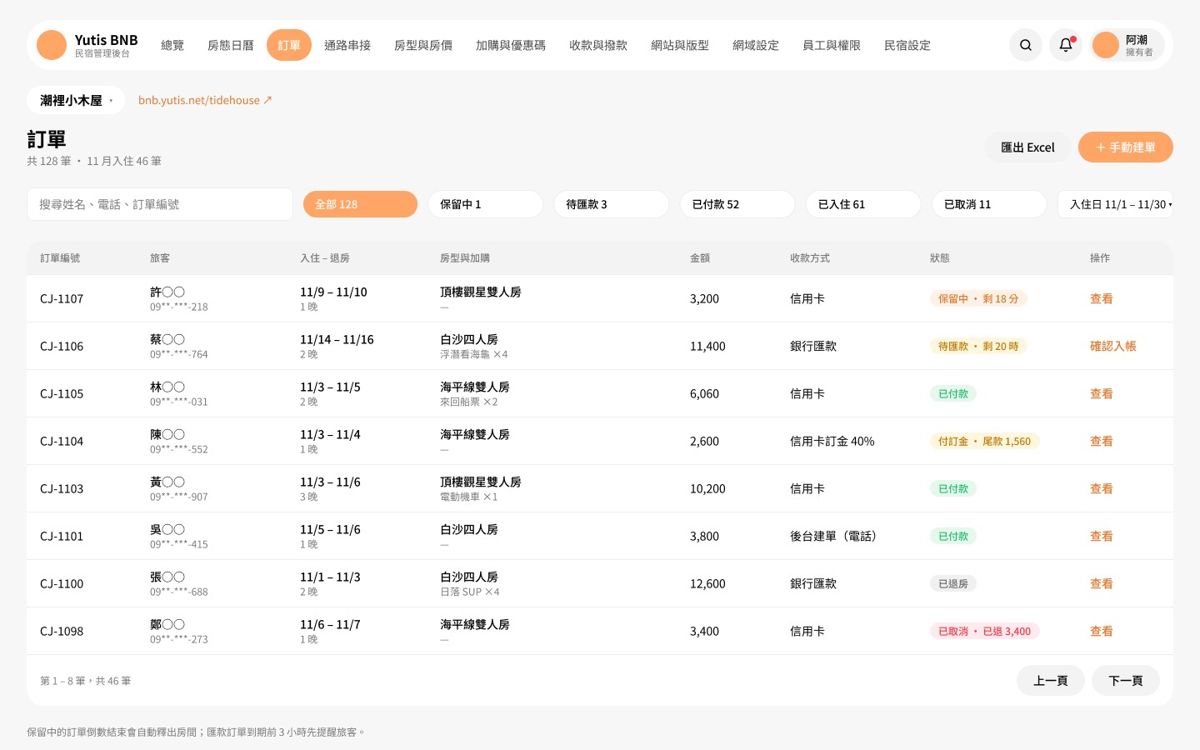Click 查看 for order CJ-1107
This screenshot has height=750, width=1200.
(1101, 299)
